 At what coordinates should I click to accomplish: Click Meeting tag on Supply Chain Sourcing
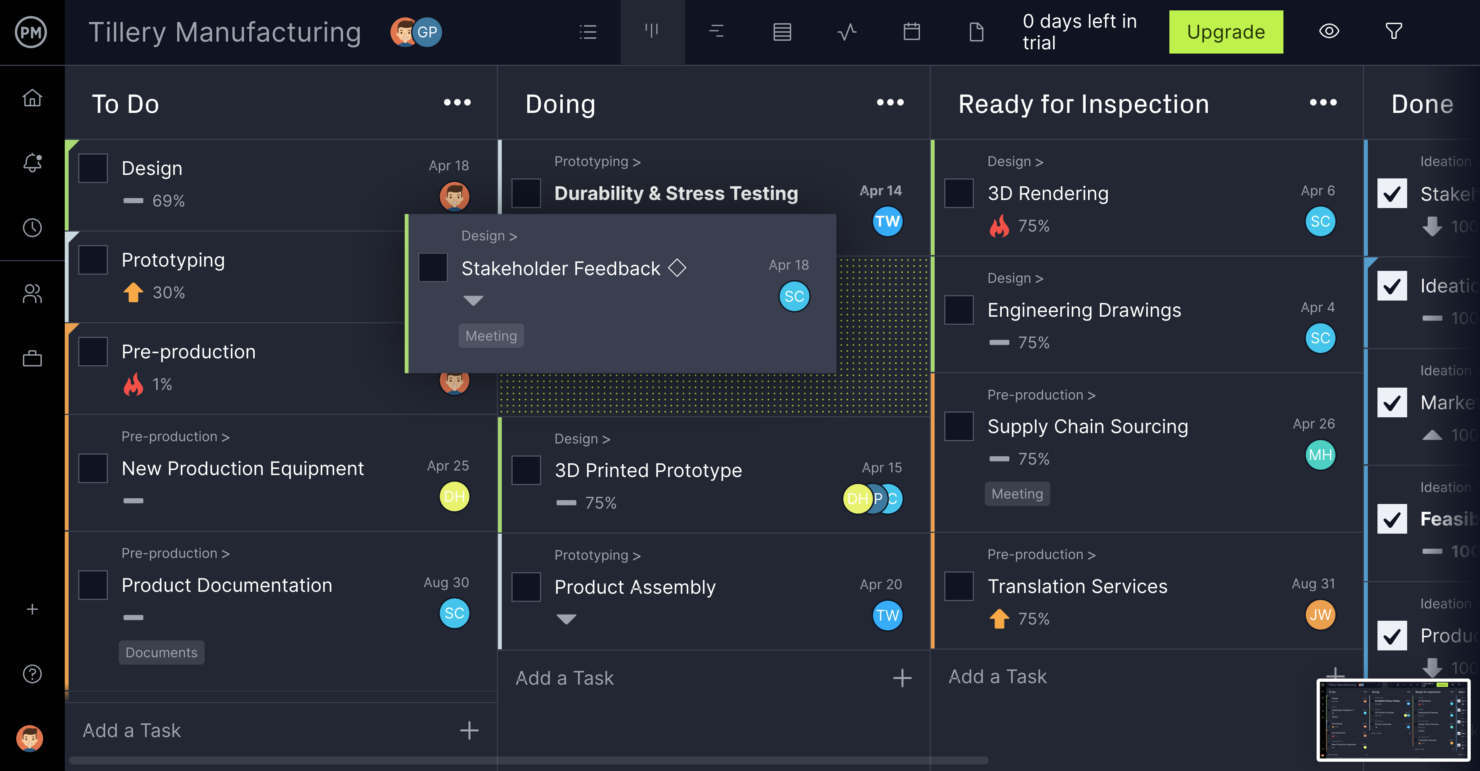click(1017, 494)
